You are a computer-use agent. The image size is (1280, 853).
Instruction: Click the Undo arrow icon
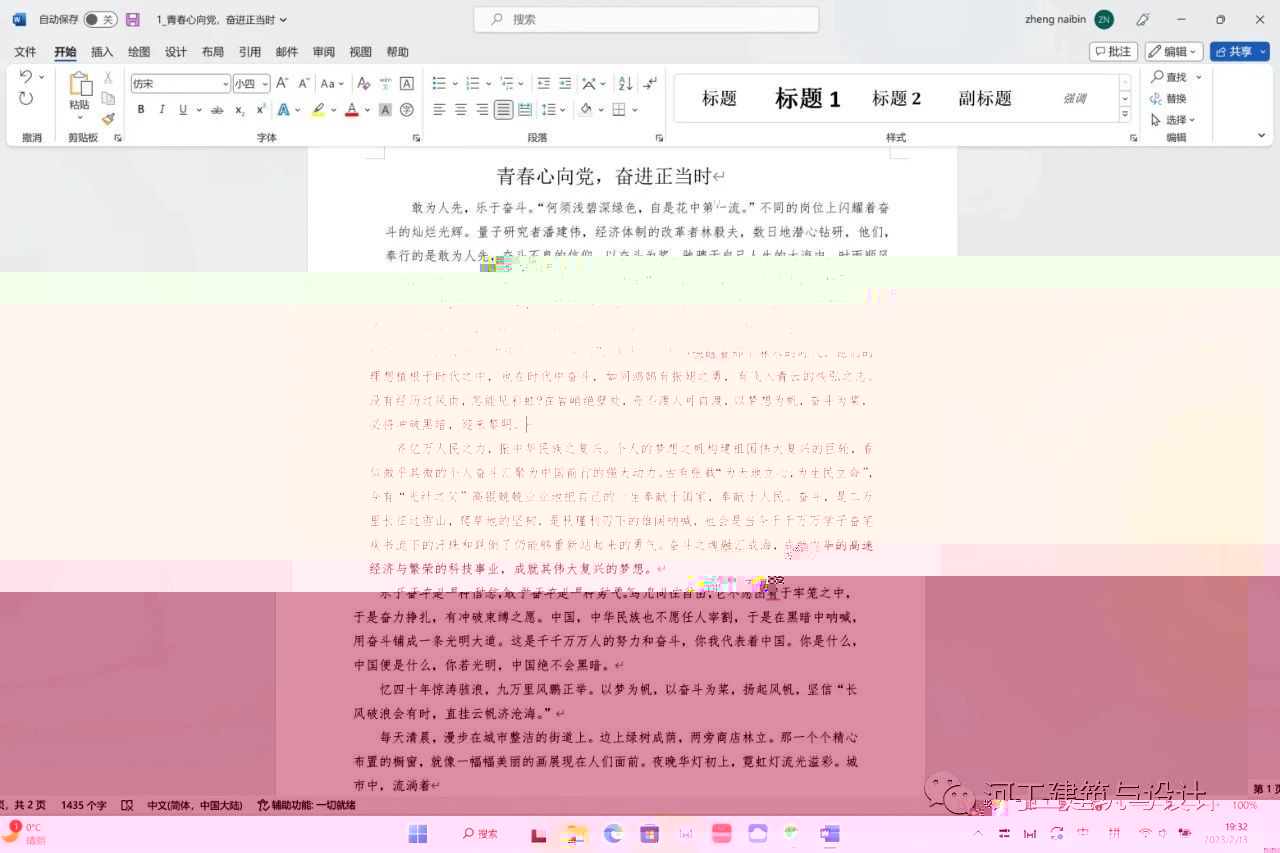coord(26,77)
